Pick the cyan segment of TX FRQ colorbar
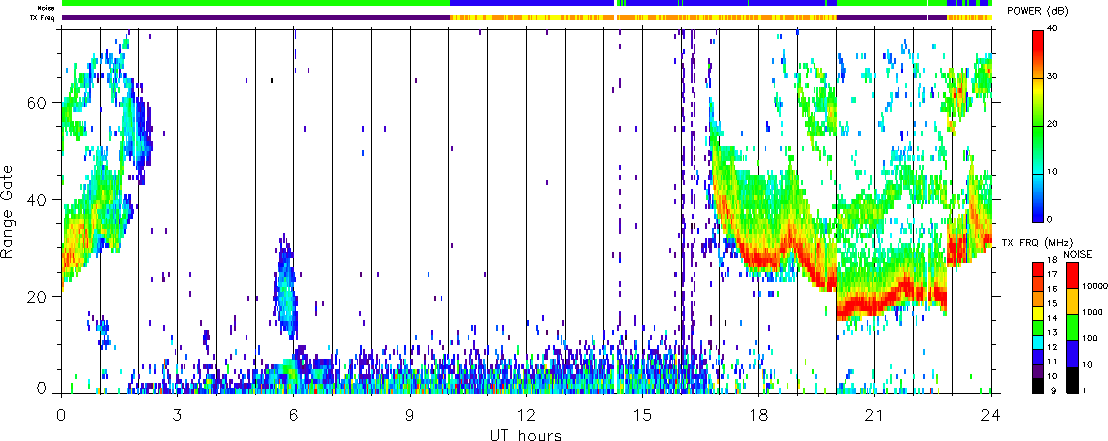 [x=1038, y=342]
